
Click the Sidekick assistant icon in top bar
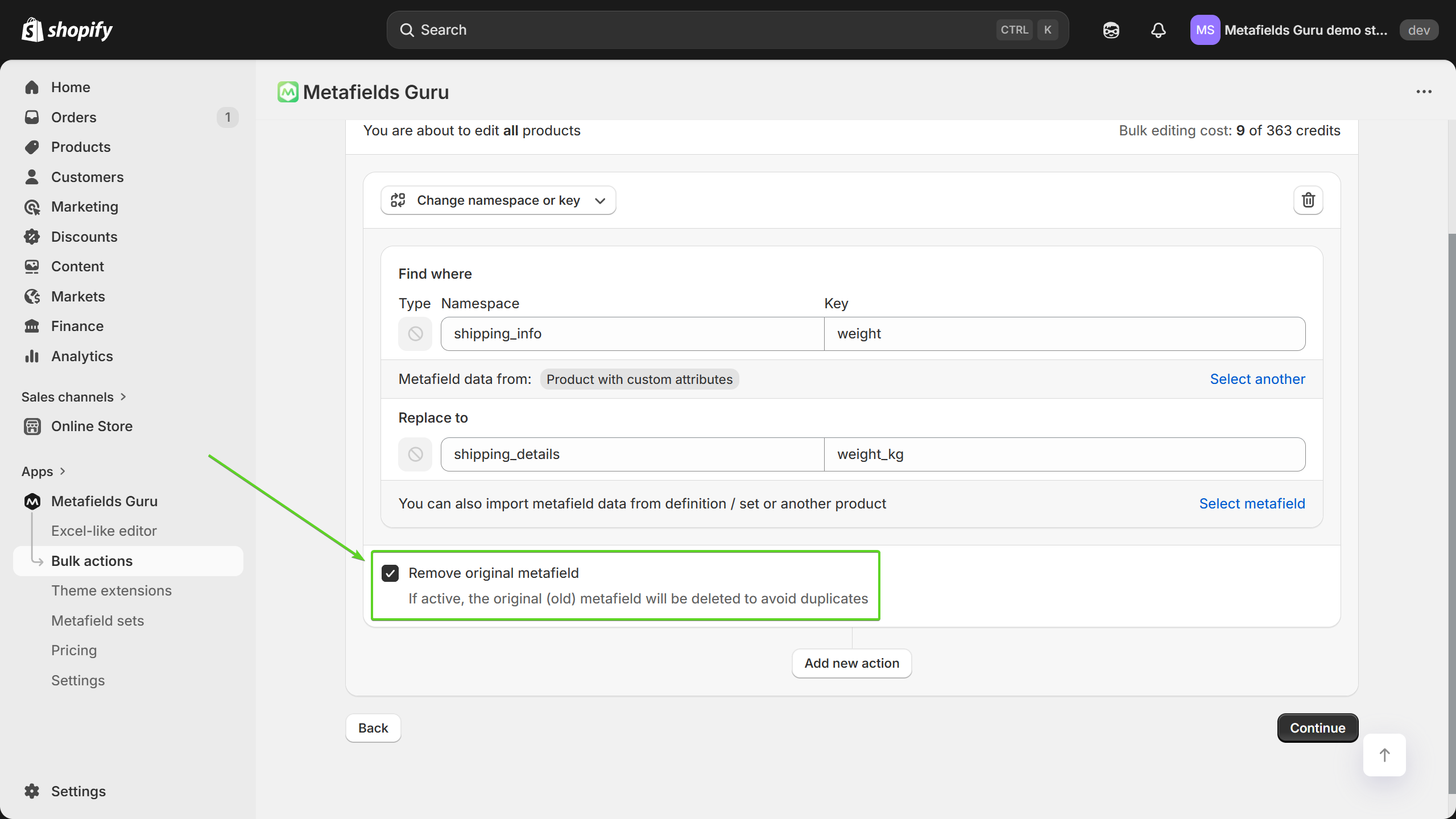[x=1111, y=30]
